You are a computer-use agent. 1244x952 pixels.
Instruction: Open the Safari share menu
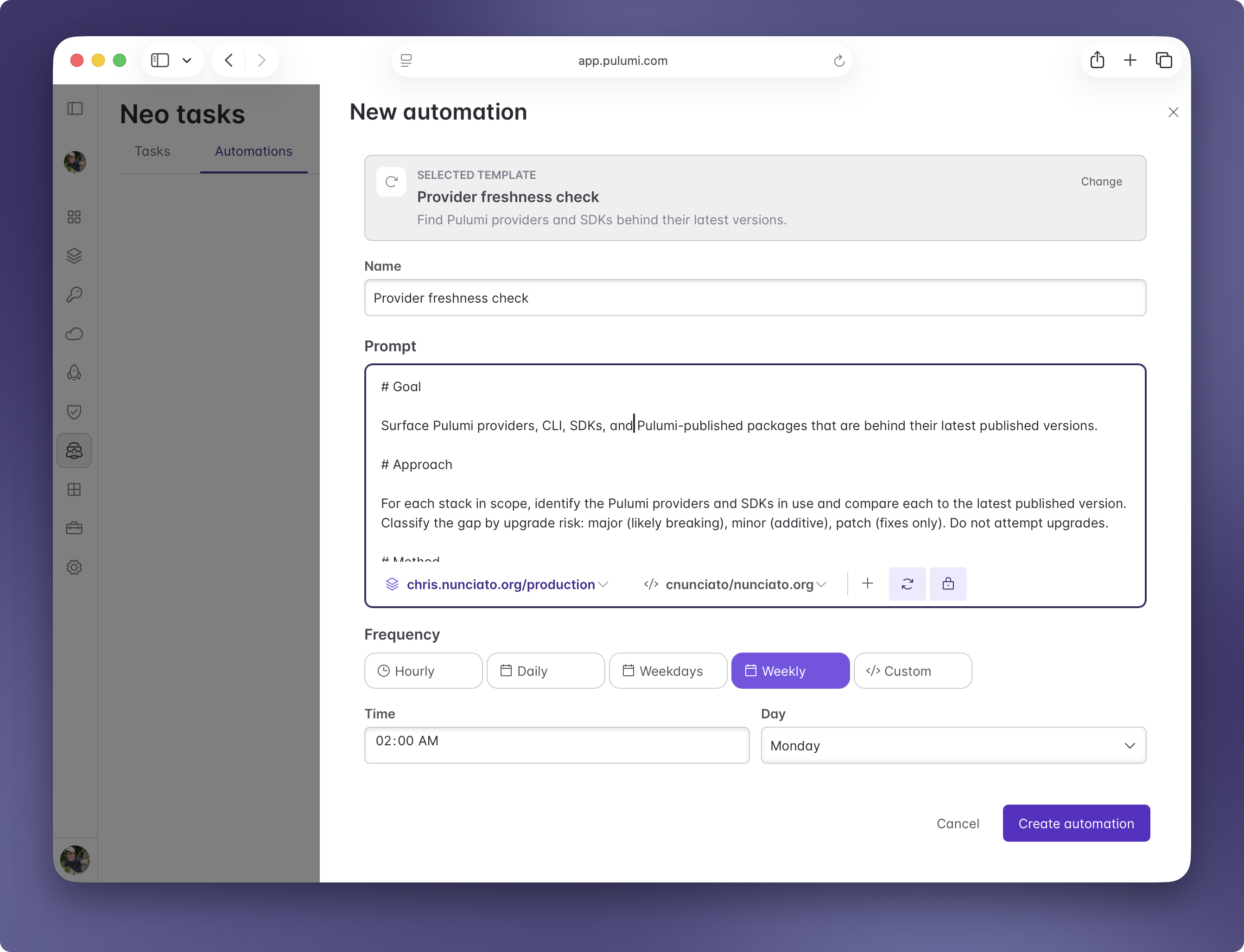tap(1097, 60)
